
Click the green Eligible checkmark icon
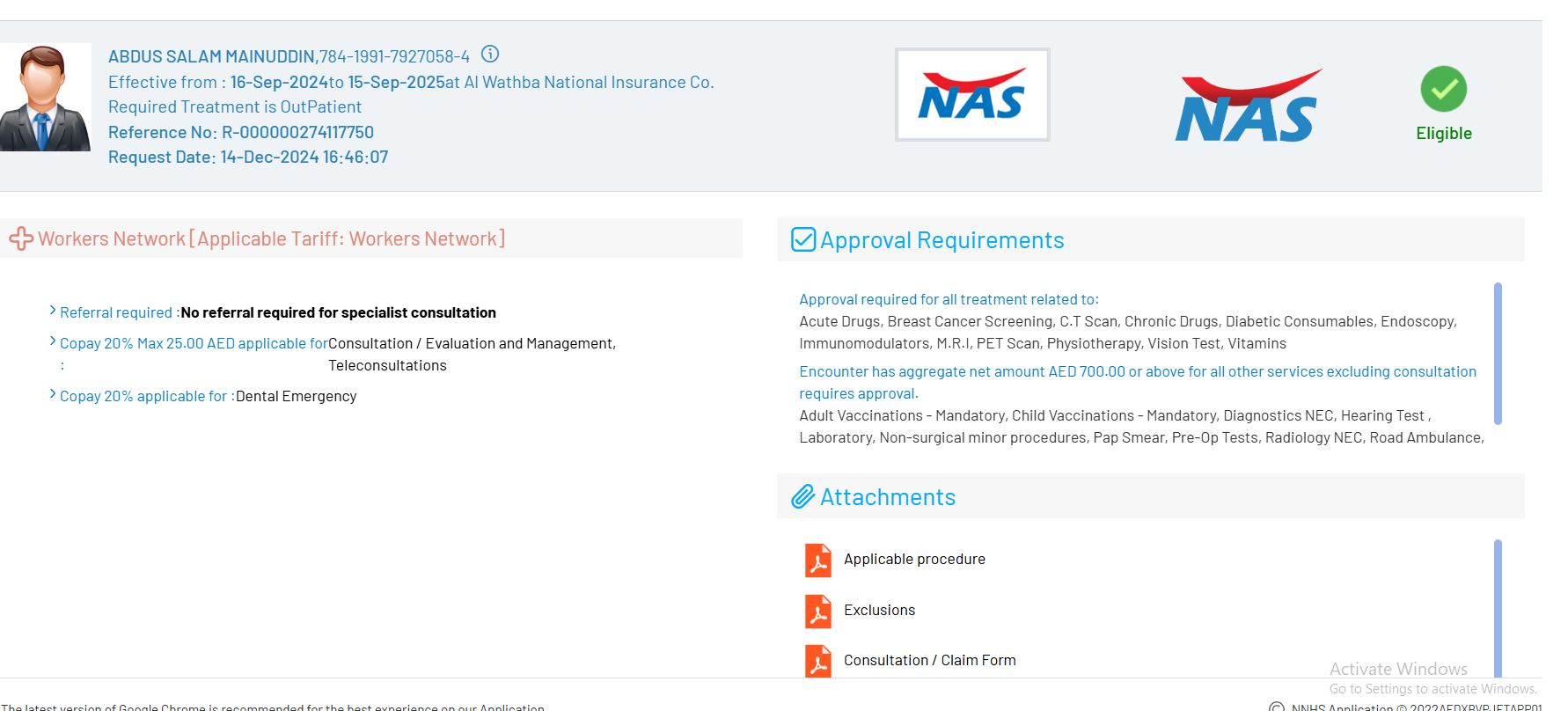1444,89
